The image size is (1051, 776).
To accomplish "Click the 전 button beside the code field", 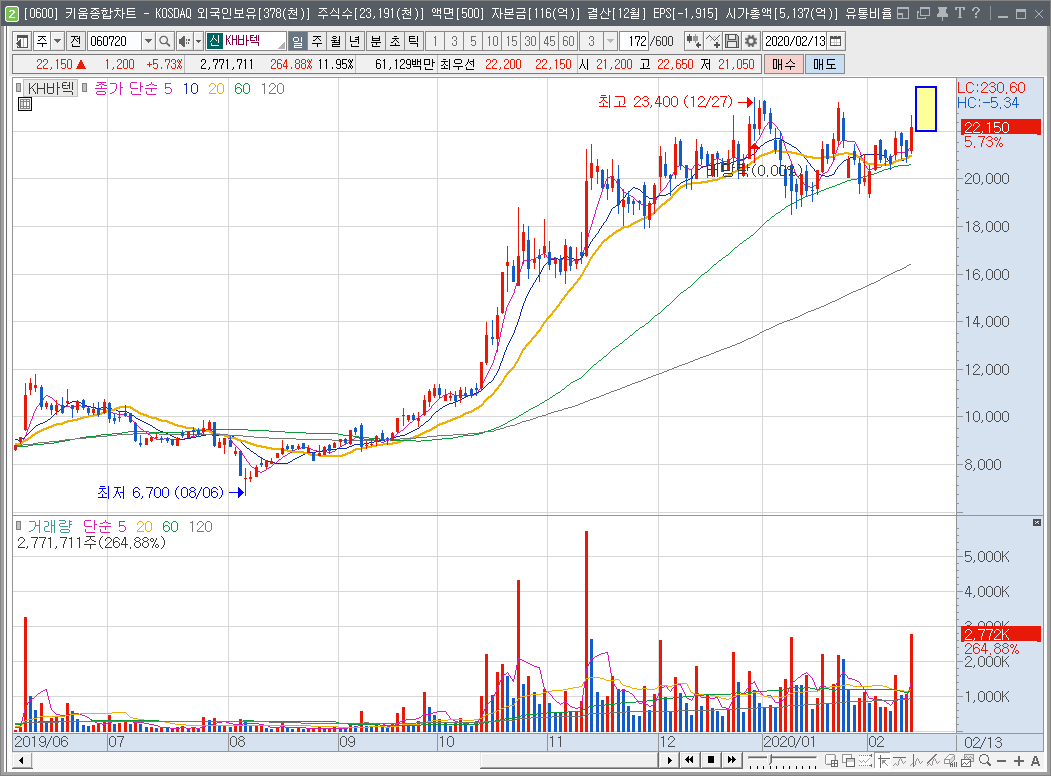I will (75, 42).
